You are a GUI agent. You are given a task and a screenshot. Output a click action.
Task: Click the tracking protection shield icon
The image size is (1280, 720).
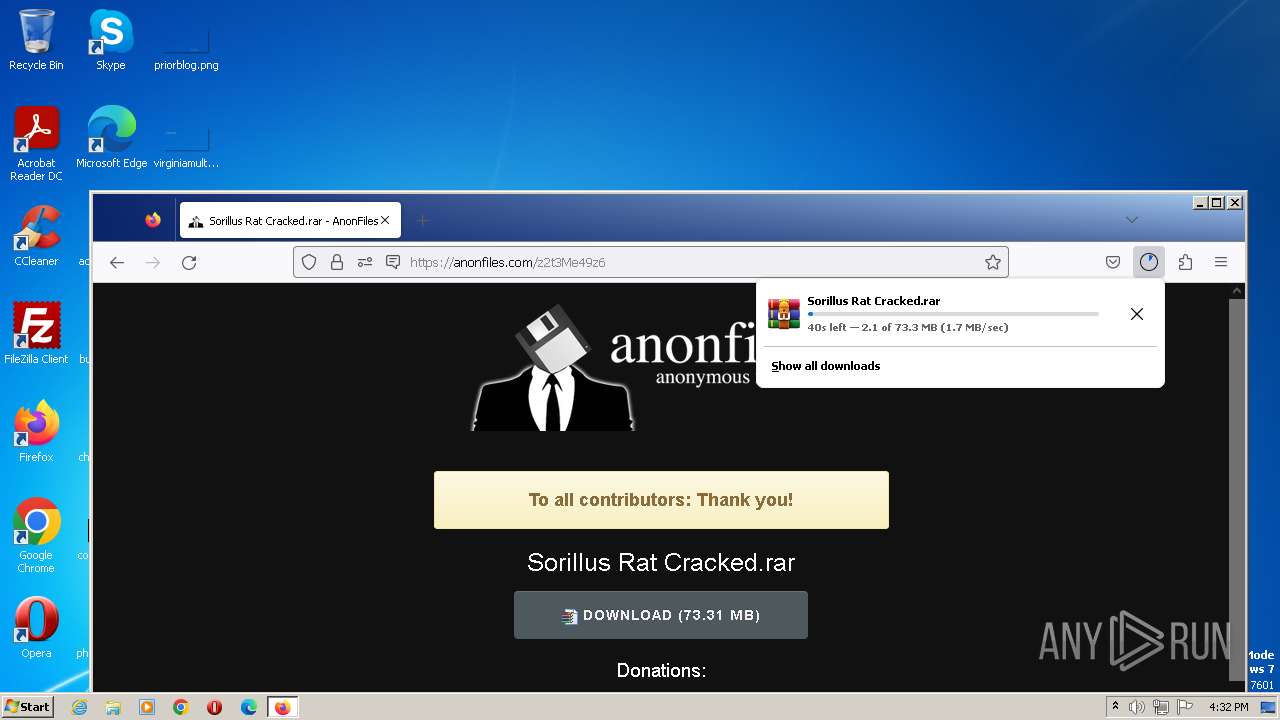click(309, 262)
